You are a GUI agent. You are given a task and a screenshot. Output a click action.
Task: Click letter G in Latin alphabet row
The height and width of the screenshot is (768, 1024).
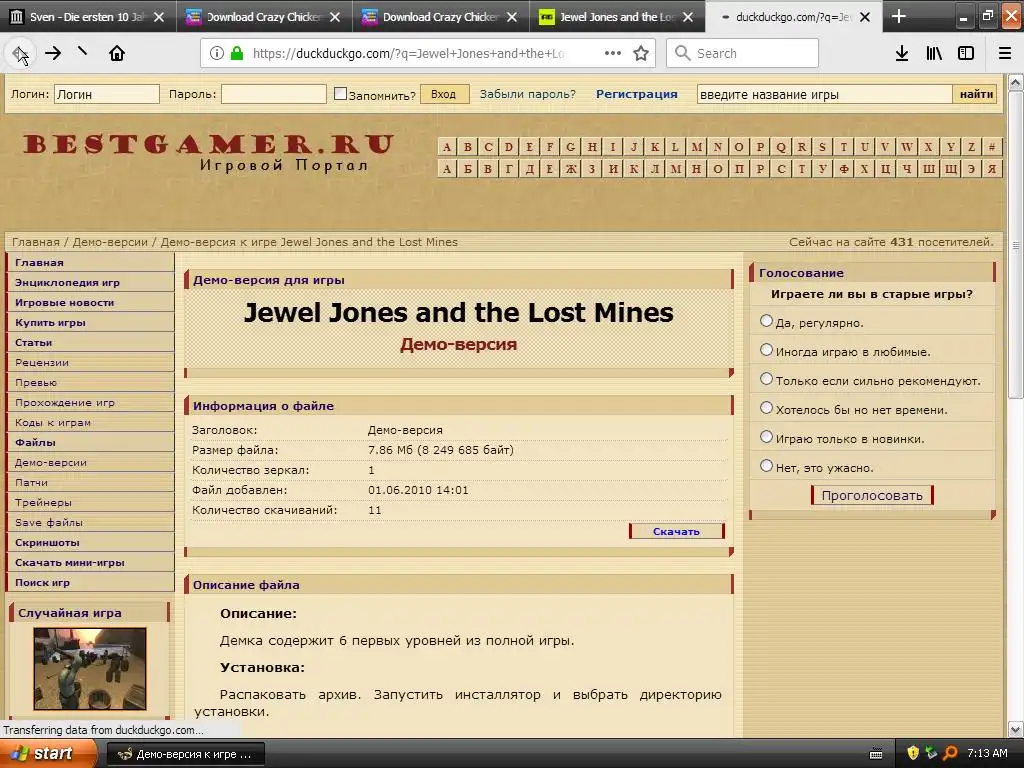coord(571,147)
